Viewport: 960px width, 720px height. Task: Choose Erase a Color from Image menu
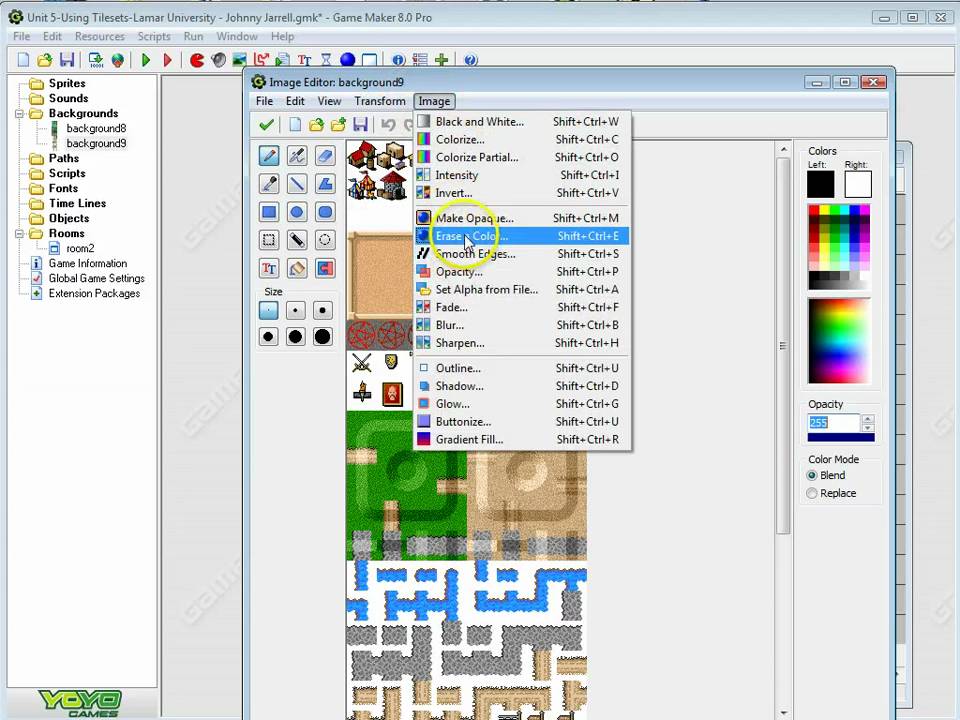(522, 236)
